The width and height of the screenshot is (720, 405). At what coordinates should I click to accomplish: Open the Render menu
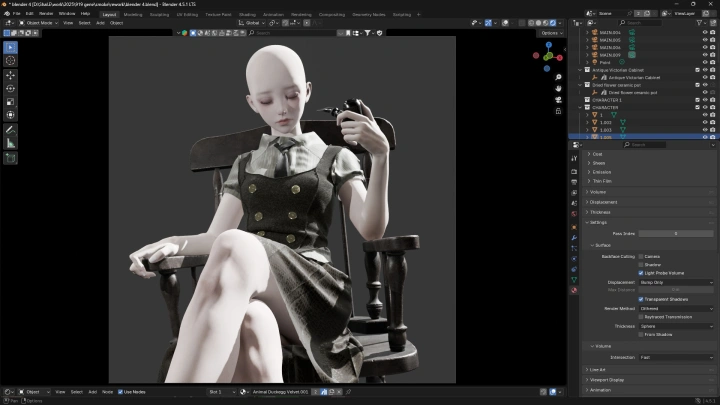pyautogui.click(x=46, y=14)
